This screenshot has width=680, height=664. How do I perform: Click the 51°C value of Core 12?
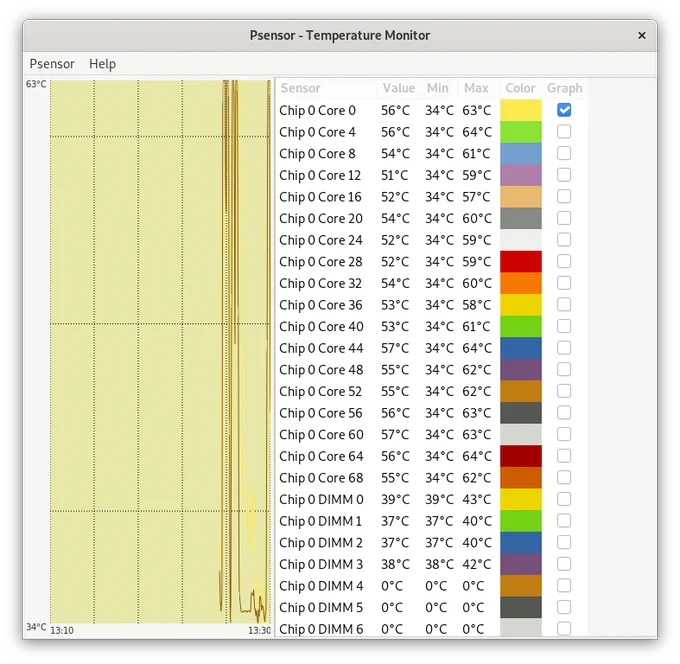pos(395,175)
